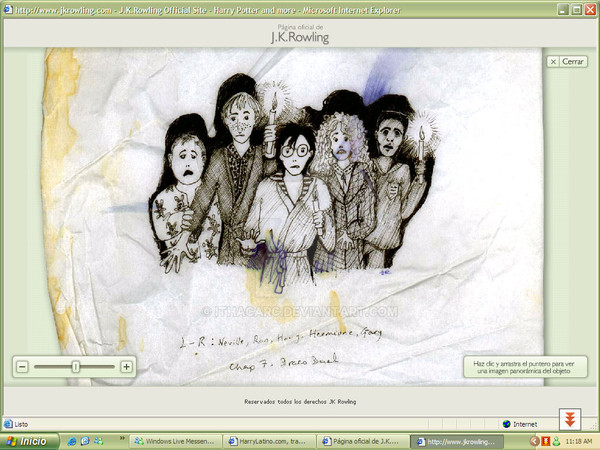
Task: Click the zoom out minus button
Action: (x=22, y=367)
